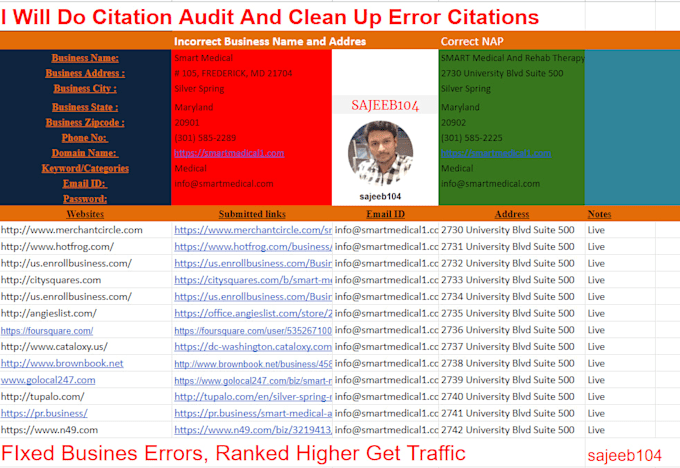The image size is (680, 468).
Task: Select the Address column header
Action: click(512, 214)
